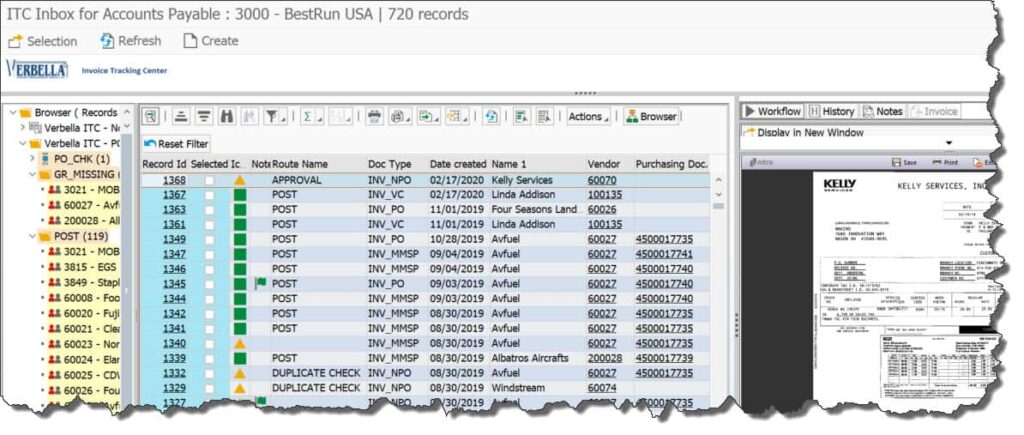Open the Actions dropdown menu
Screen dimensions: 1024x435
tap(588, 116)
